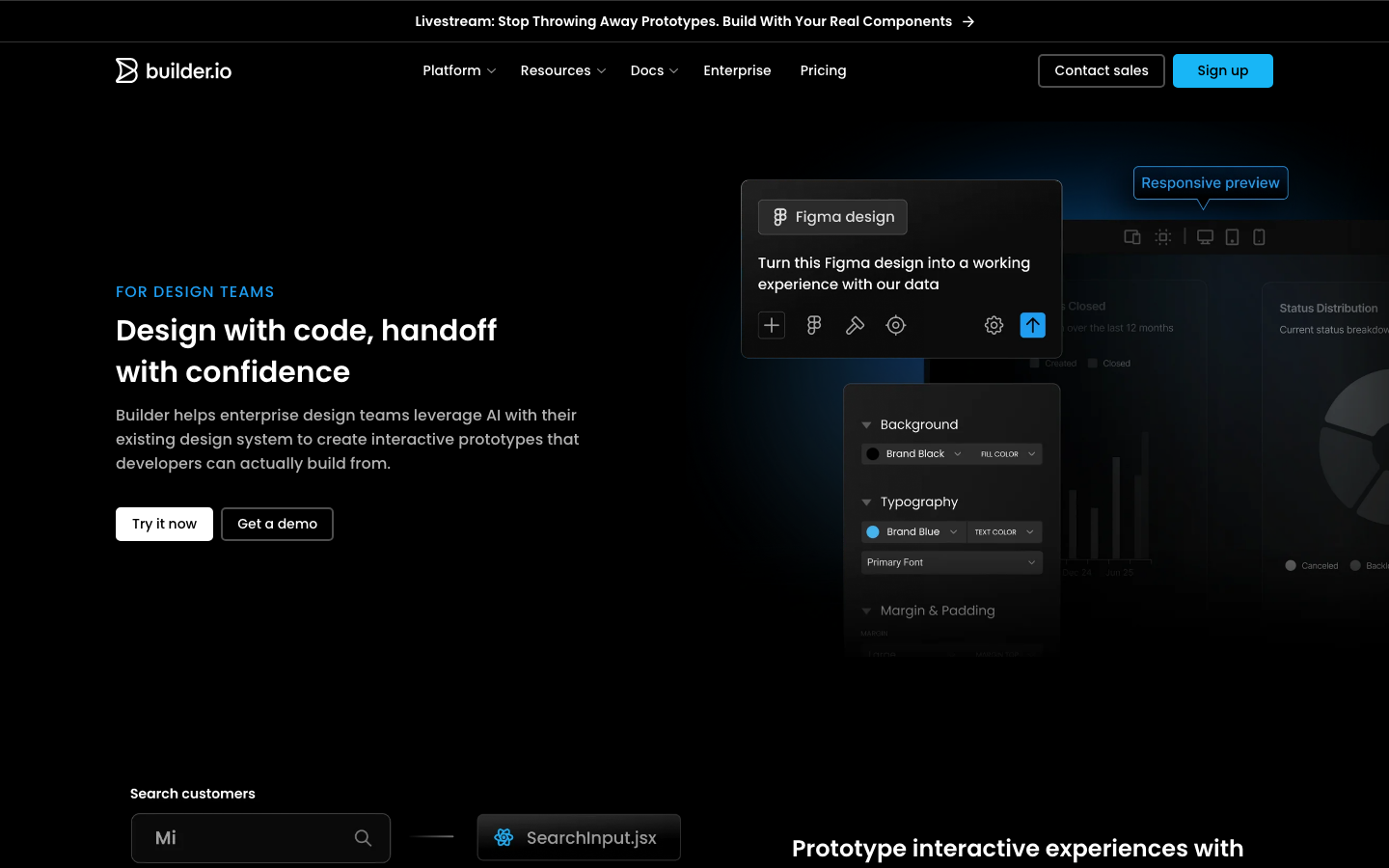The height and width of the screenshot is (868, 1389).
Task: Open the Text Color dropdown
Action: 1004,531
